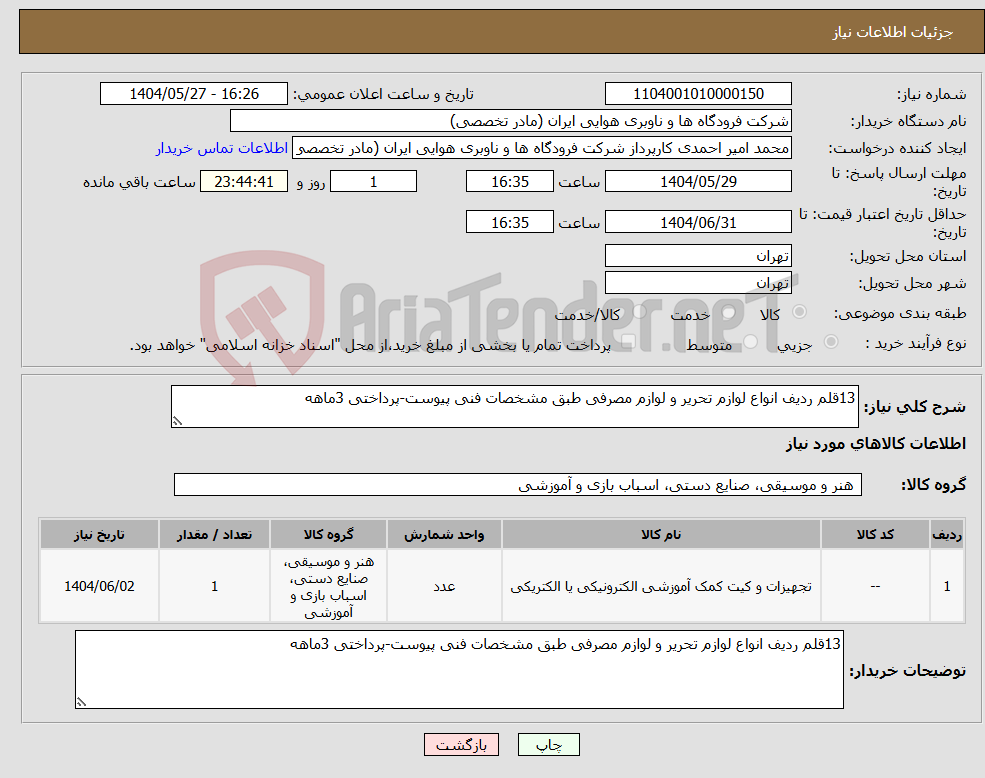
Task: Click the request creator field محمد امیر احمدی
Action: point(541,148)
